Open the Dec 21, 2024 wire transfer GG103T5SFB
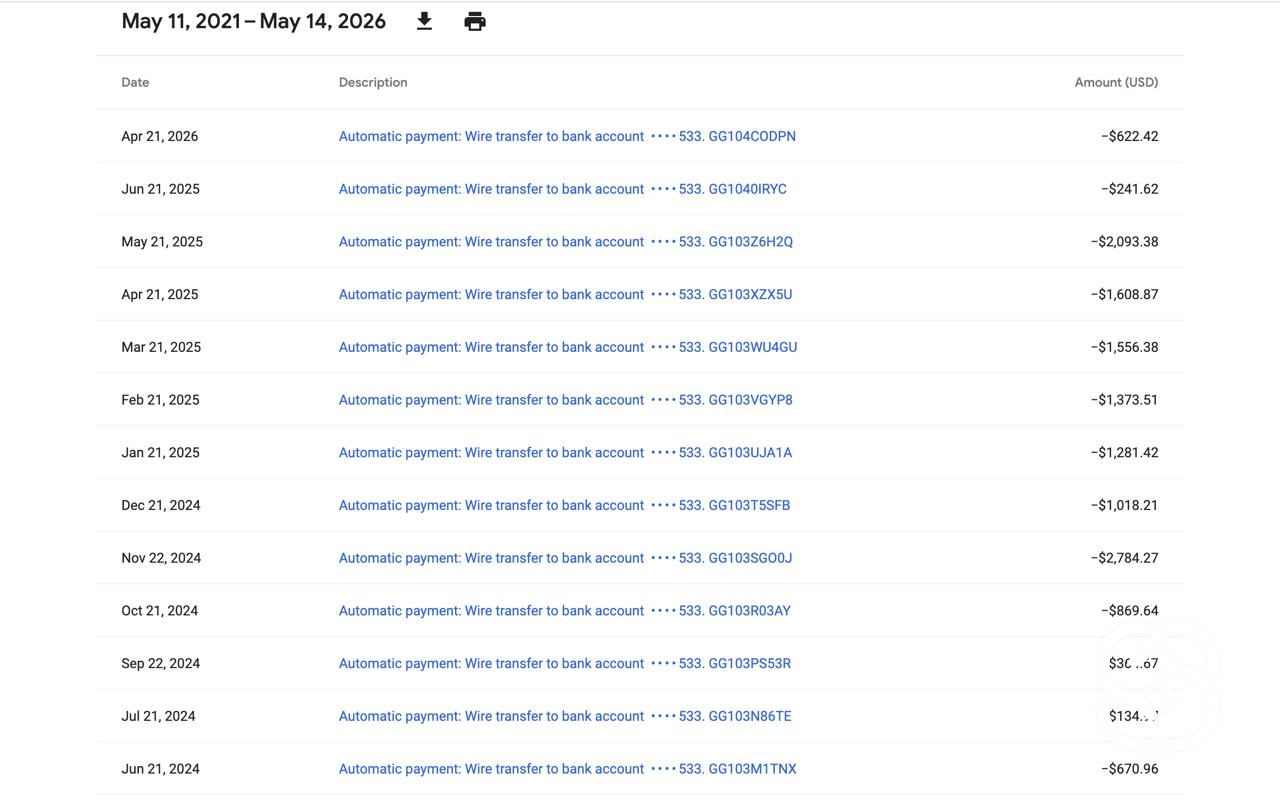This screenshot has width=1280, height=807. point(564,505)
